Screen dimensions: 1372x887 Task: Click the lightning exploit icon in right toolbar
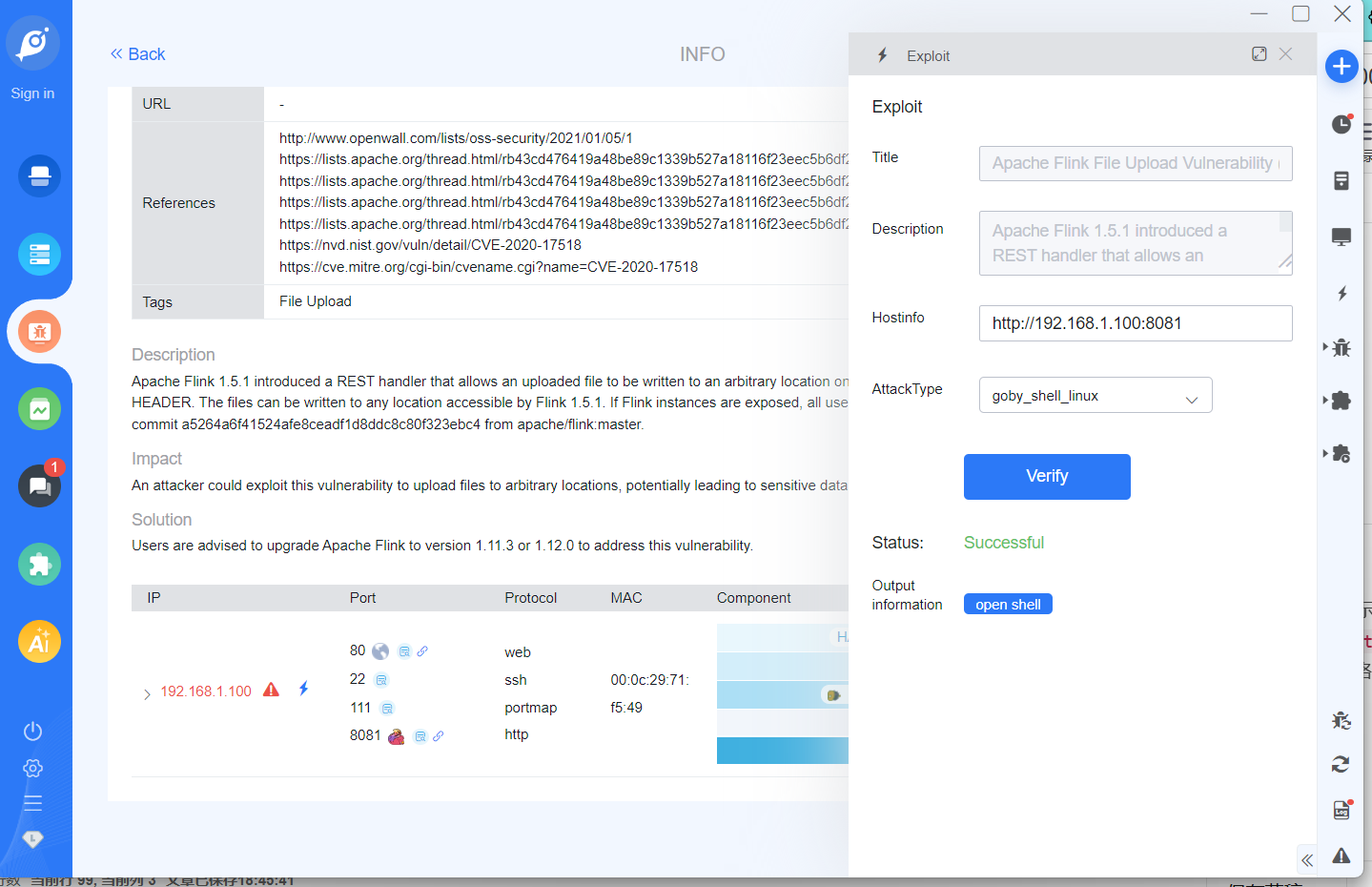[x=1341, y=293]
